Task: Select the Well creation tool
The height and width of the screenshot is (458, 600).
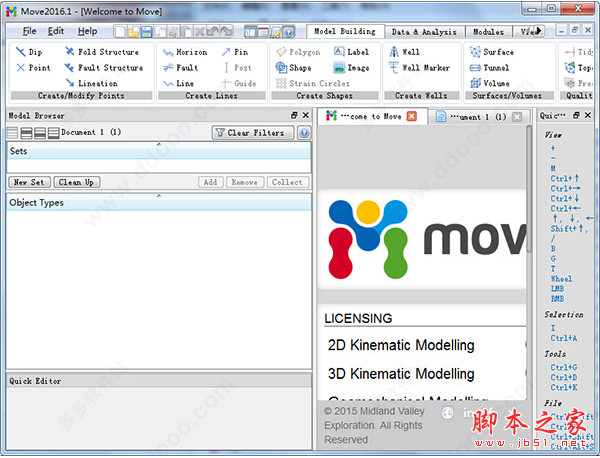Action: [404, 52]
